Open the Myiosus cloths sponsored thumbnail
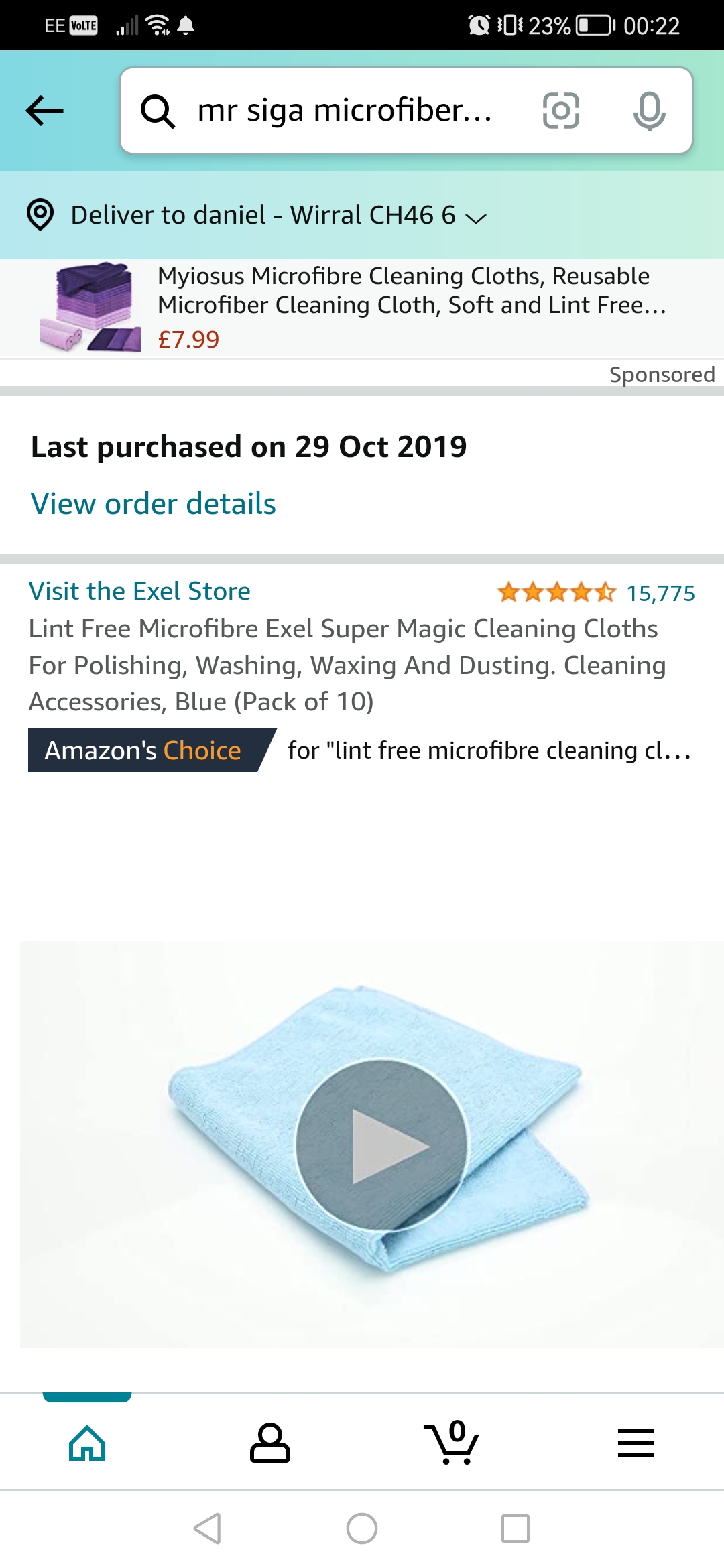This screenshot has width=724, height=1568. (x=90, y=308)
